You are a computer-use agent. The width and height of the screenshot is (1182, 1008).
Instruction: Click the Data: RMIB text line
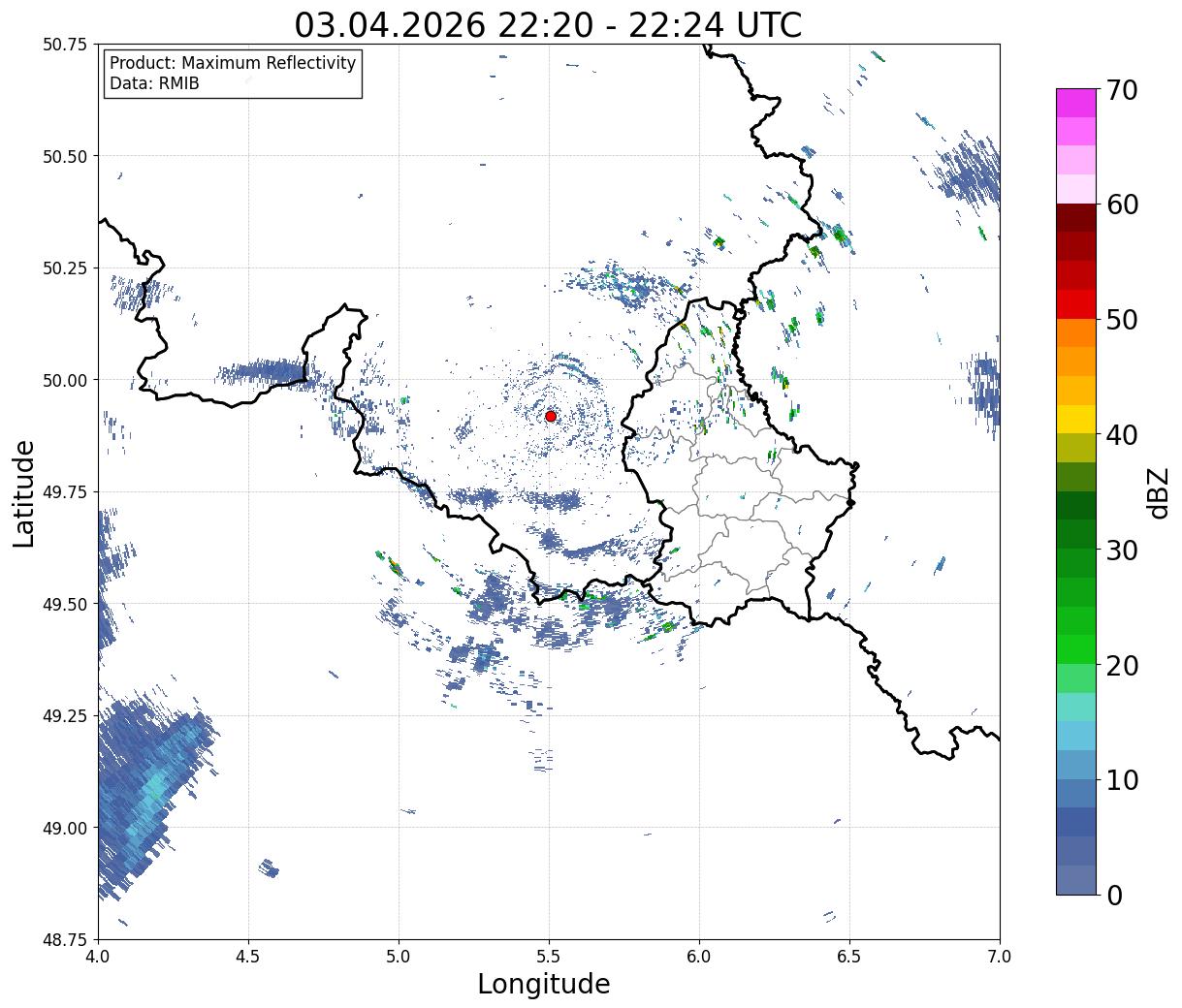[154, 84]
